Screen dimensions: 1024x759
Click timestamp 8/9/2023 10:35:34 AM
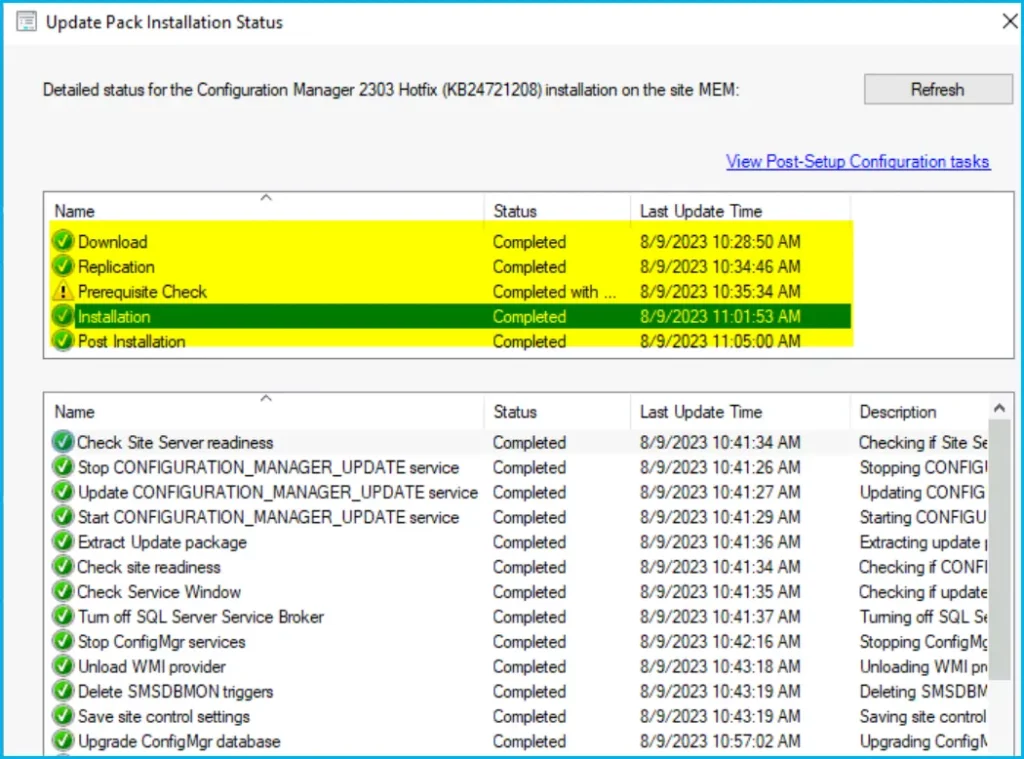click(x=720, y=291)
